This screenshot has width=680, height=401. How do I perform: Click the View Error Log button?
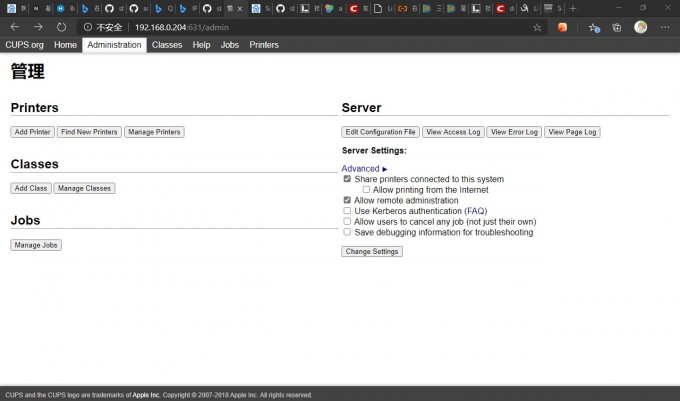click(514, 132)
